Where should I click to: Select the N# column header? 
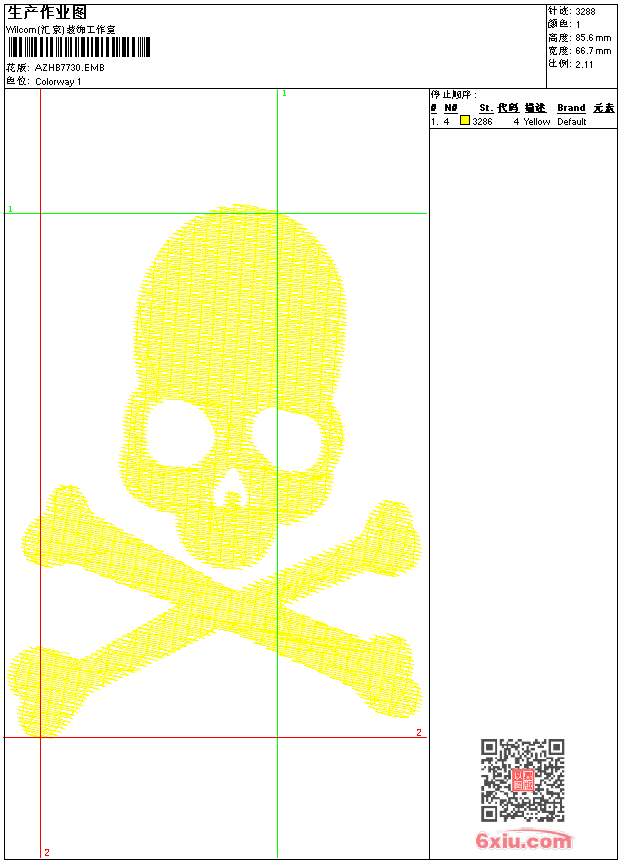pyautogui.click(x=450, y=108)
